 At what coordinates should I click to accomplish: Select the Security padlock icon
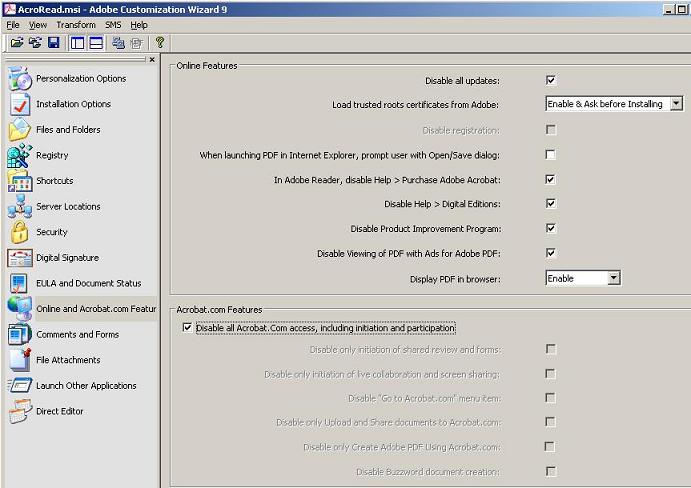[x=19, y=232]
